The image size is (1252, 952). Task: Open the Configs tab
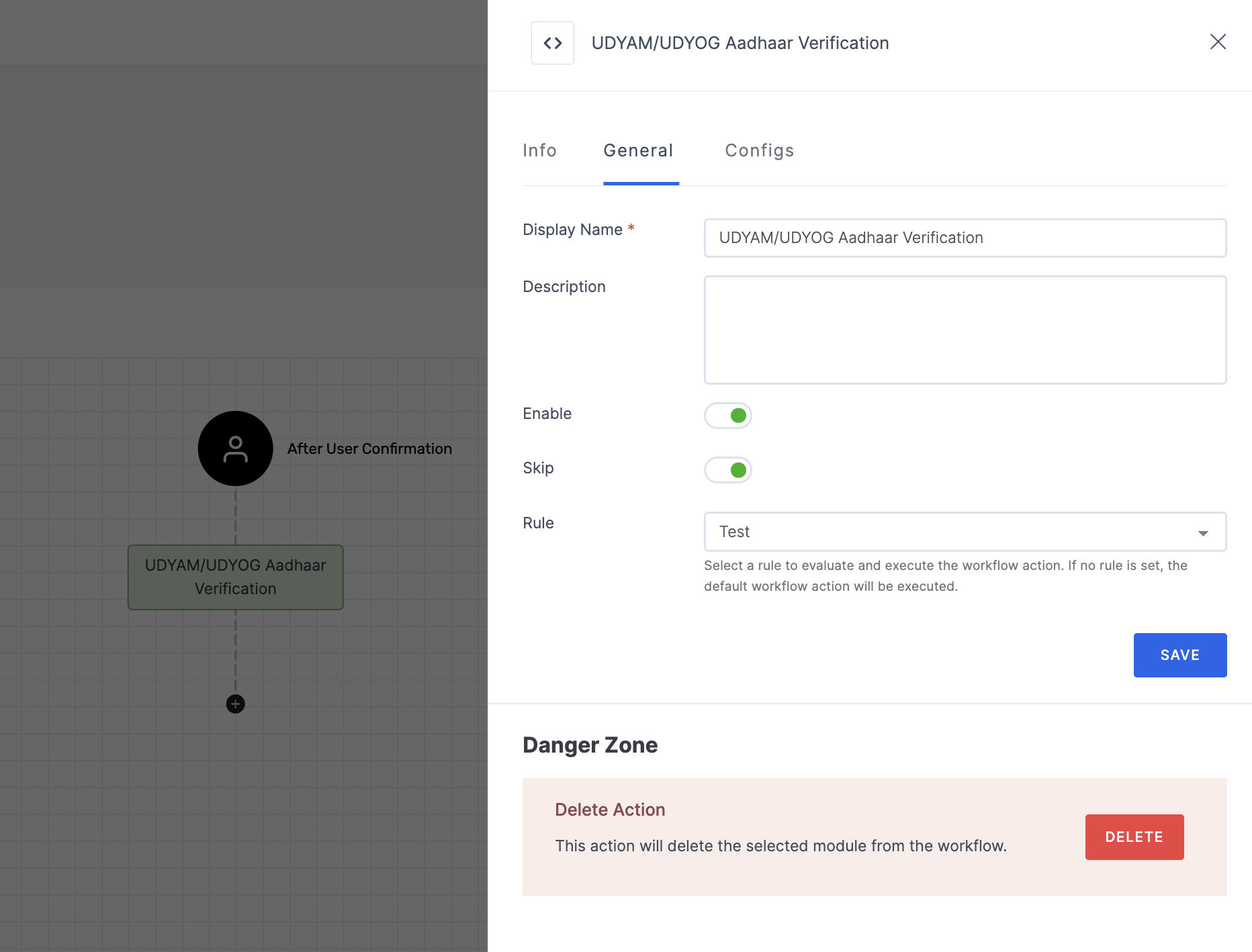pyautogui.click(x=759, y=150)
